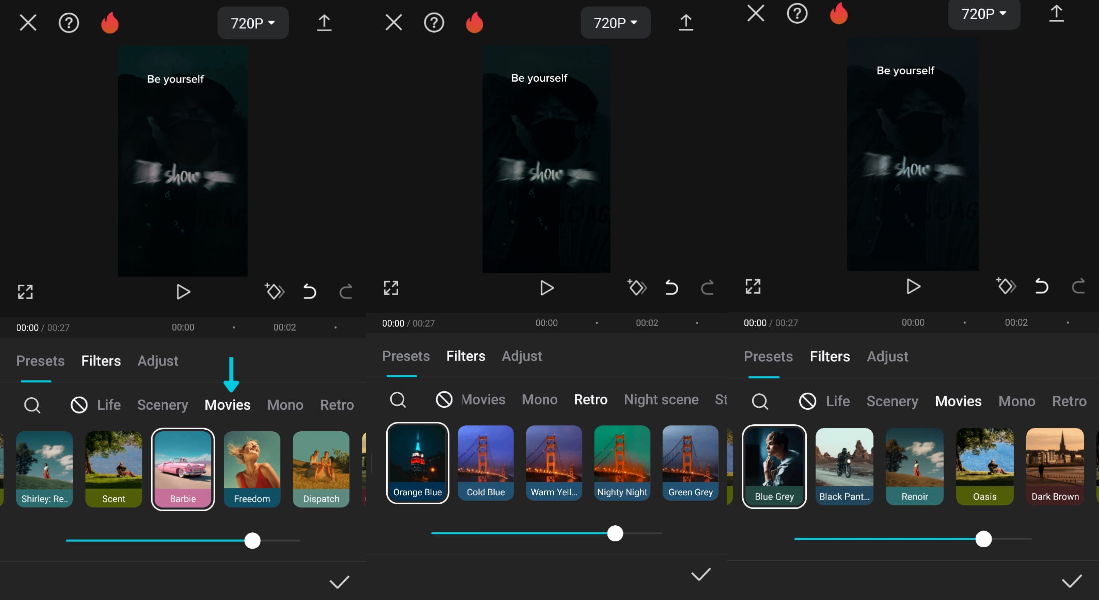Redo action in left screen
Screen dimensions: 1100x600
(x=346, y=291)
